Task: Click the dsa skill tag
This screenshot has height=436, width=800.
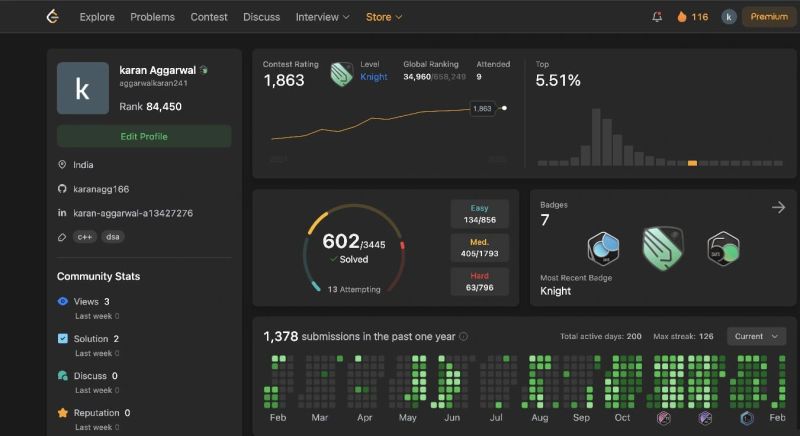Action: click(113, 237)
